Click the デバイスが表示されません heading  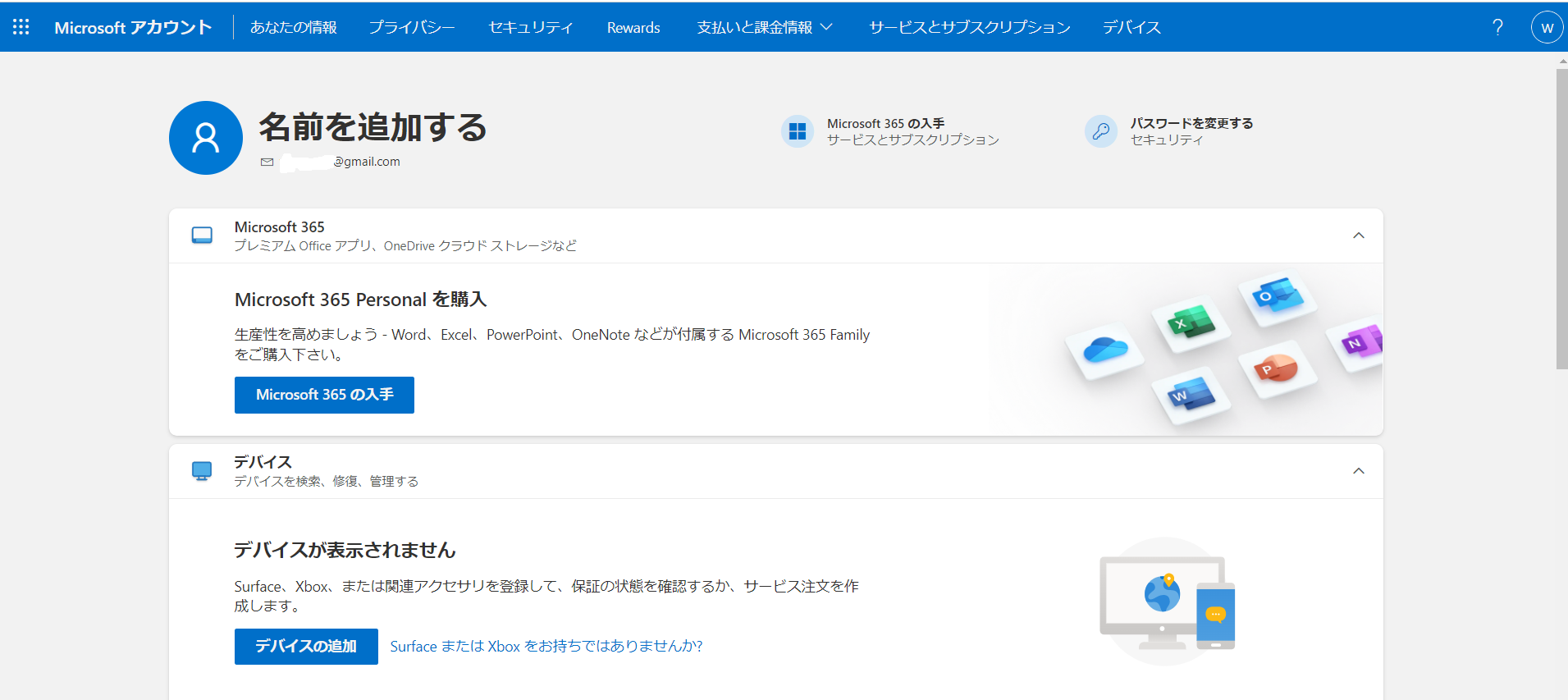point(345,550)
